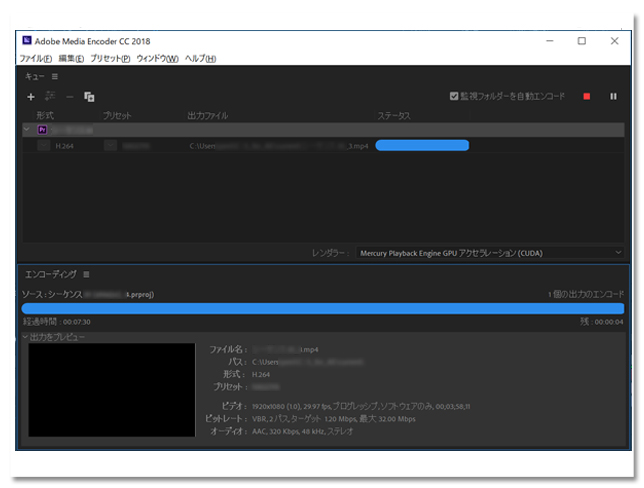Click the ファイル名 .mp4 value
The width and height of the screenshot is (644, 488).
coord(285,350)
